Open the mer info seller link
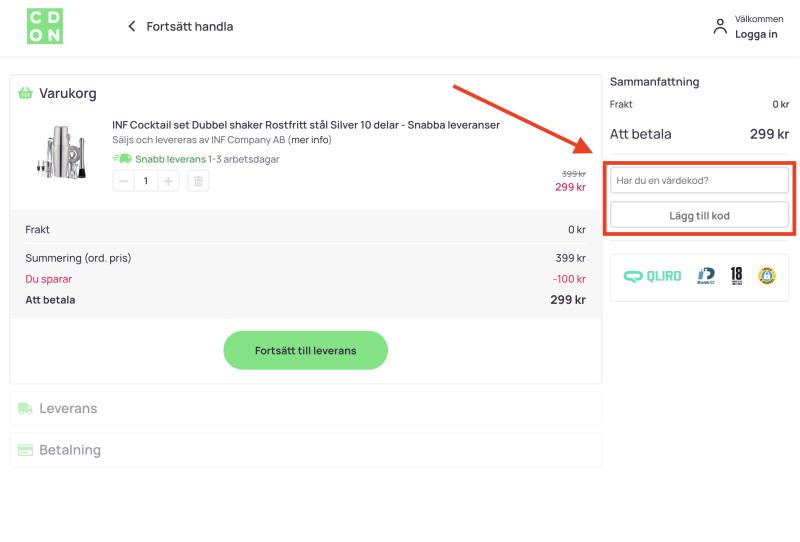800x542 pixels. click(310, 140)
